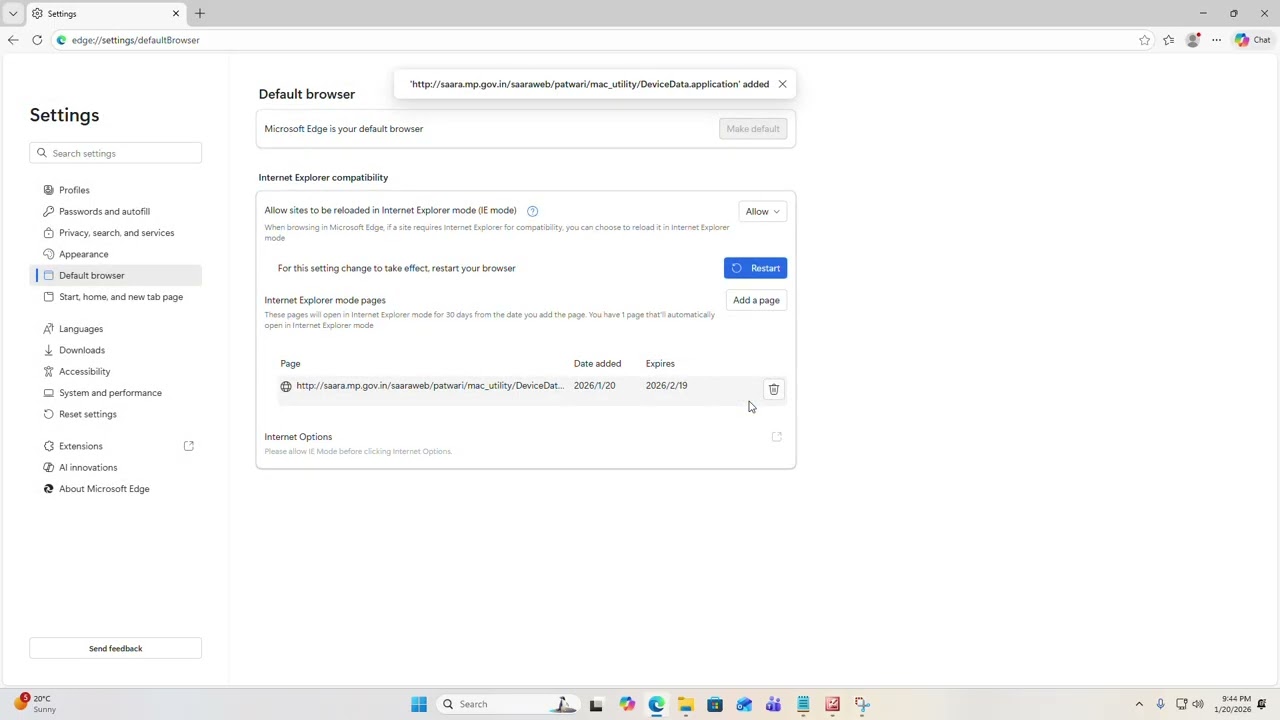
Task: Expand the Allow IE mode dropdown
Action: click(x=762, y=212)
